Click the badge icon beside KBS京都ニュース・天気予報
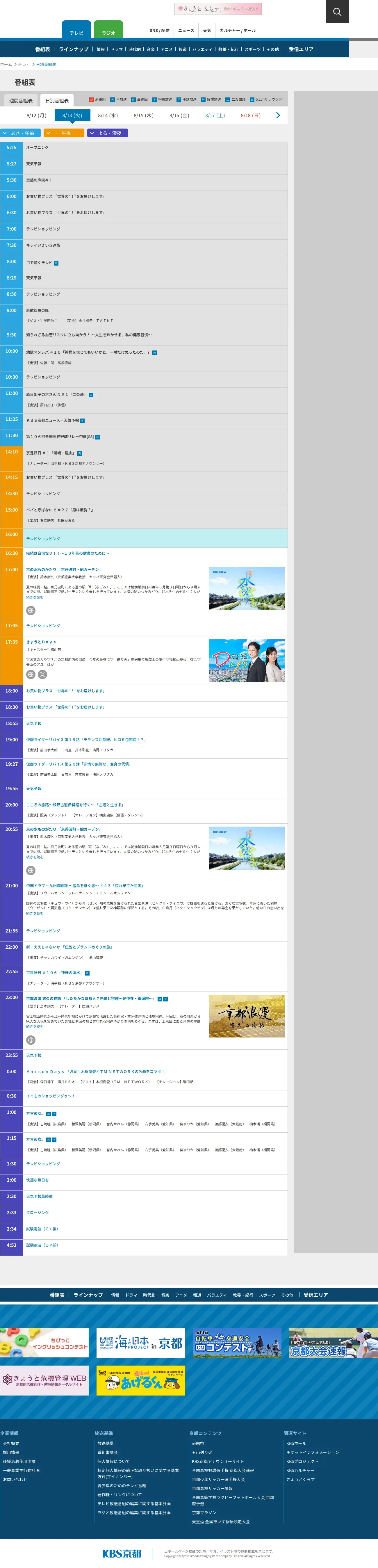The width and height of the screenshot is (378, 1568). coord(82,421)
